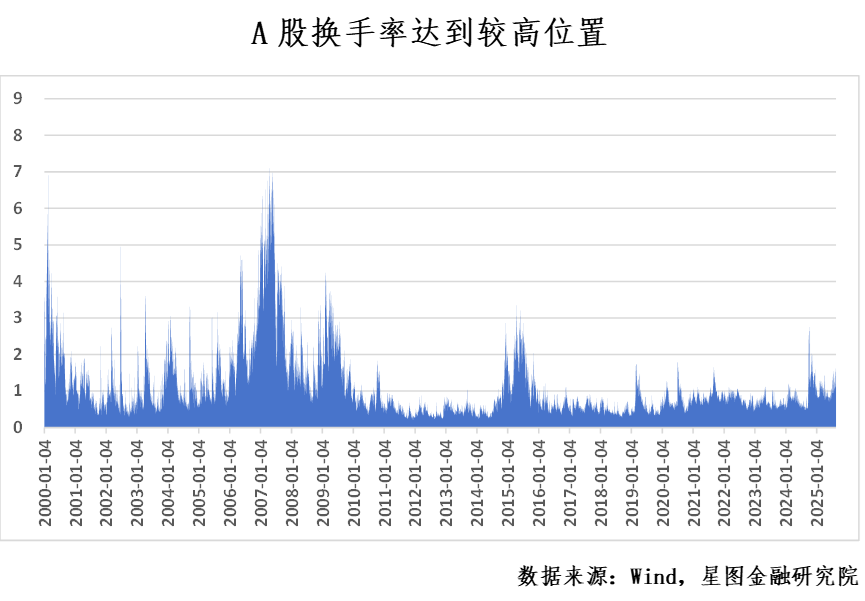
Task: Click the '数据来源' label
Action: click(562, 577)
